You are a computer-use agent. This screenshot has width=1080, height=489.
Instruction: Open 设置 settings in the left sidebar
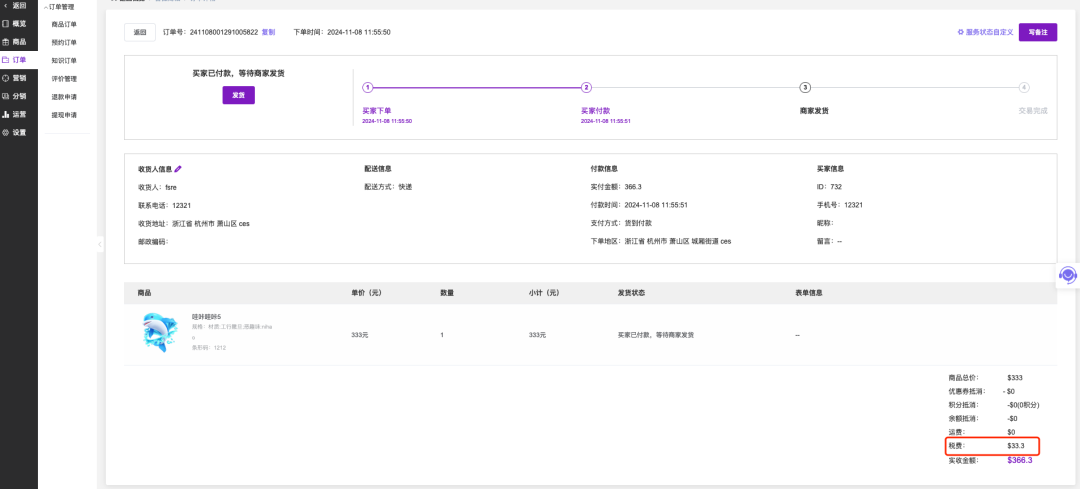tap(19, 132)
